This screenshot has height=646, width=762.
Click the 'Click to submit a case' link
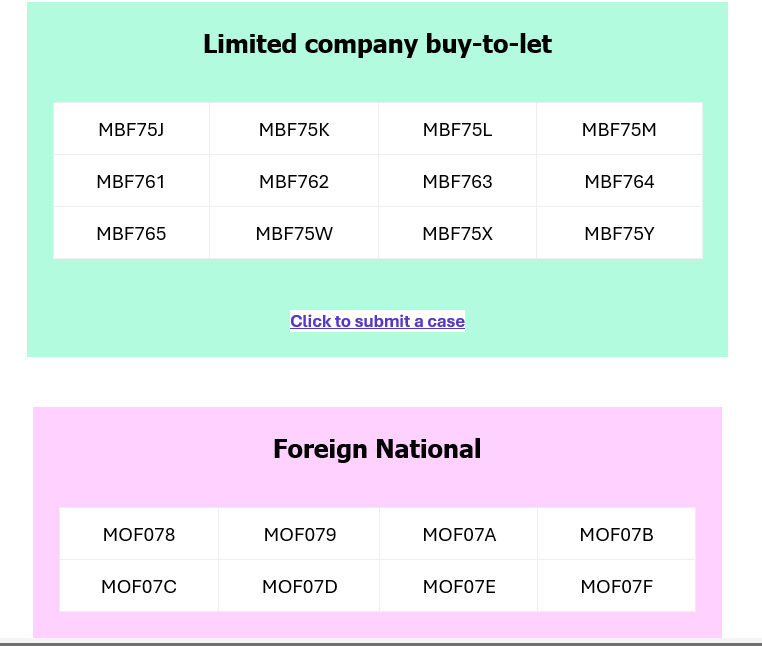click(377, 321)
